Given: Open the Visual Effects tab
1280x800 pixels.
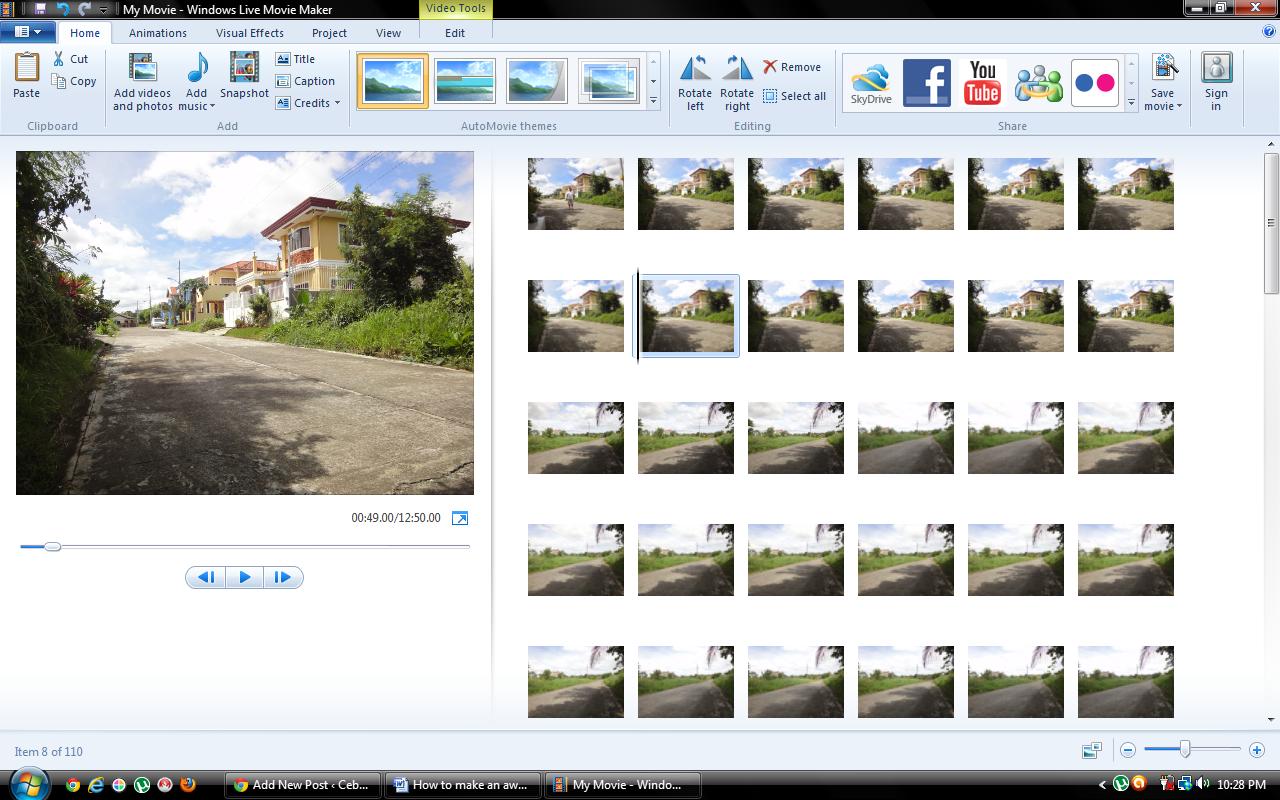Looking at the screenshot, I should [x=250, y=33].
